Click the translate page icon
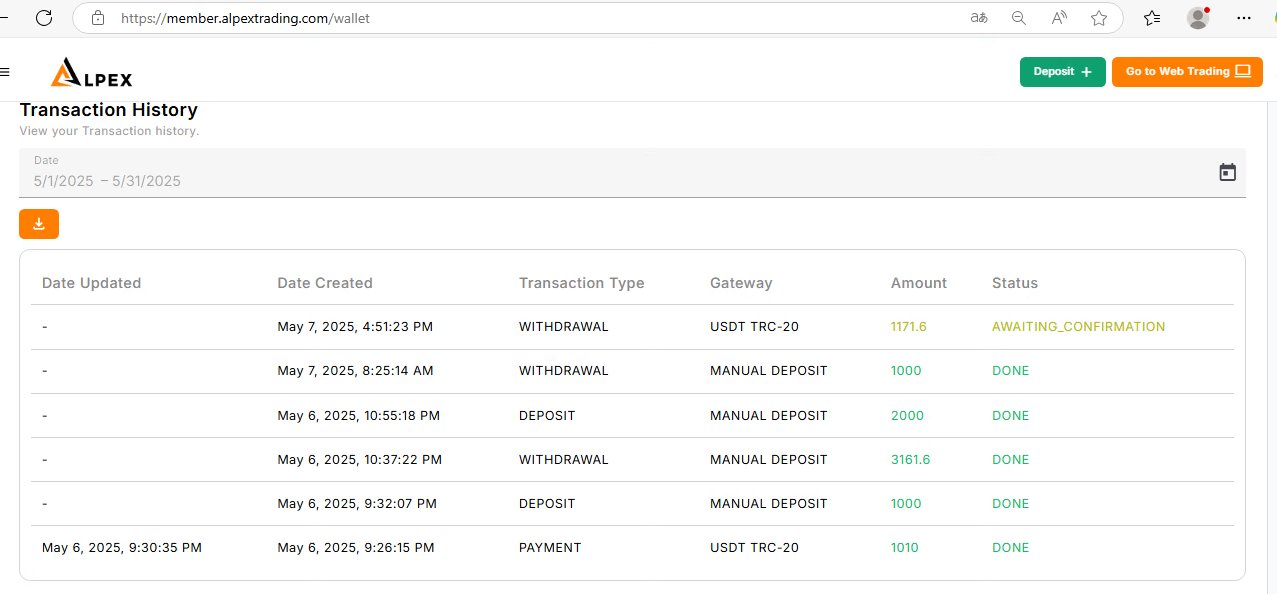Image resolution: width=1277 pixels, height=594 pixels. [x=979, y=18]
